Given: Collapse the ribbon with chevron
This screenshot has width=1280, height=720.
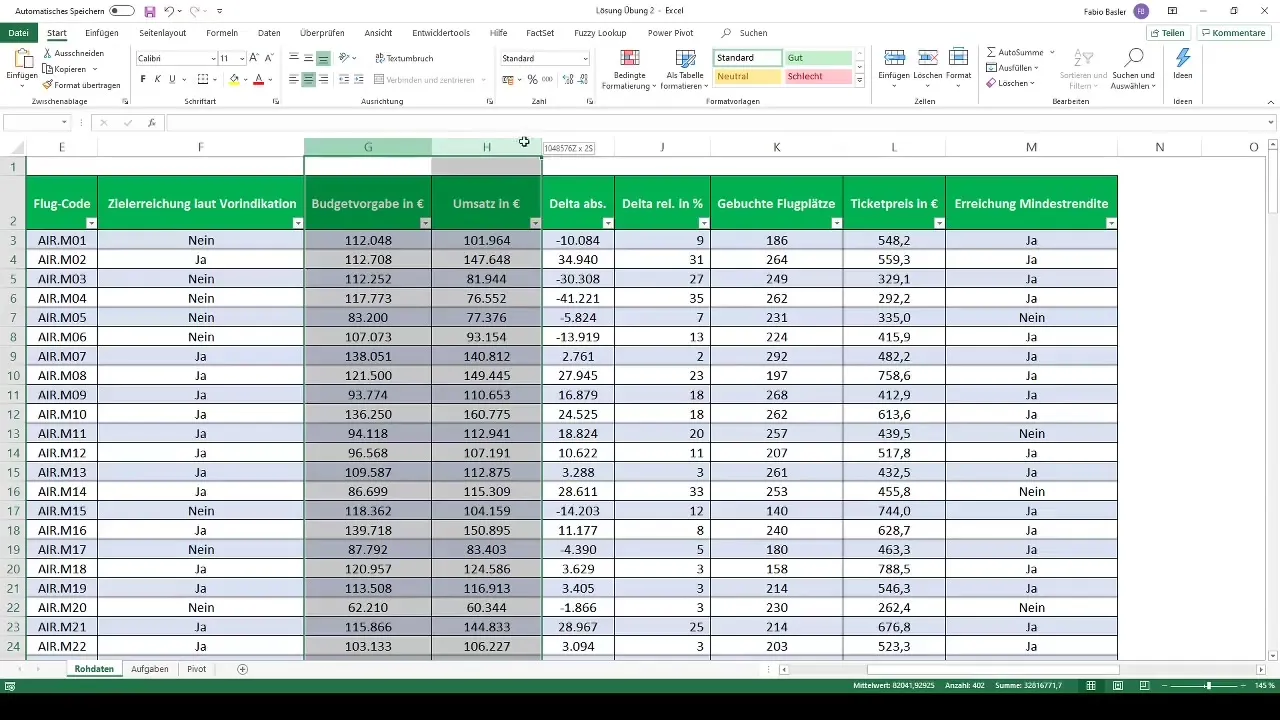Looking at the screenshot, I should pyautogui.click(x=1270, y=102).
